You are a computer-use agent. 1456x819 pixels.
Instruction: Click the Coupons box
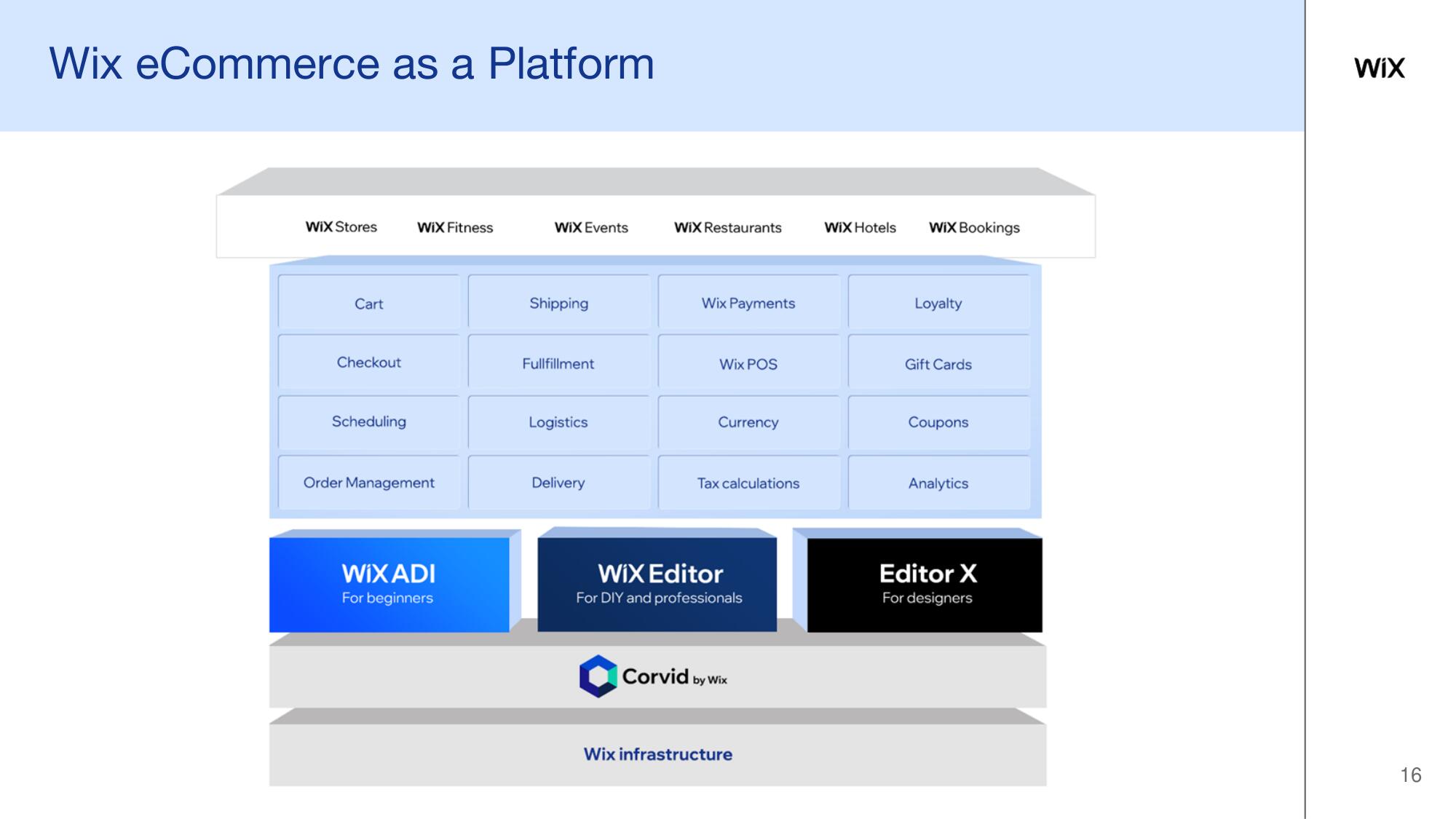pos(939,422)
